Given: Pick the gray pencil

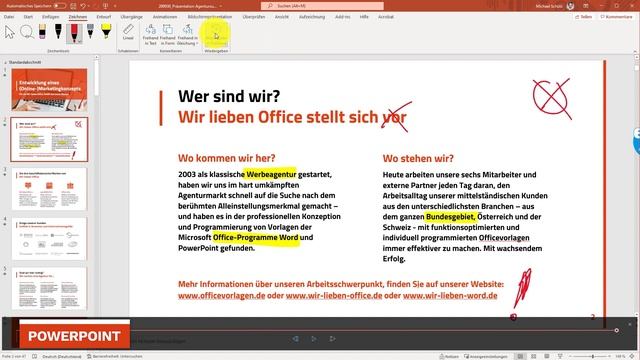Looking at the screenshot, I should (x=90, y=32).
